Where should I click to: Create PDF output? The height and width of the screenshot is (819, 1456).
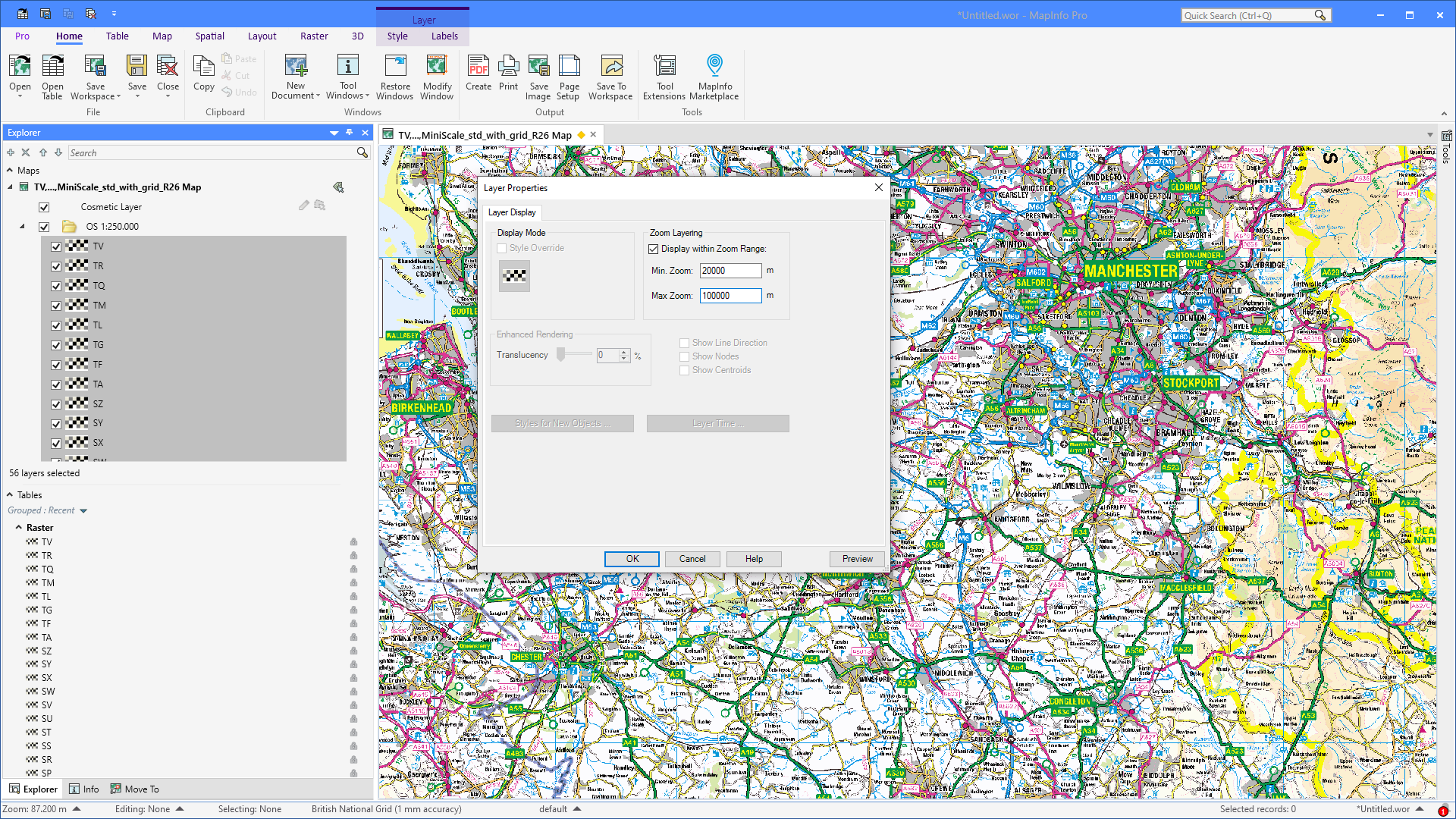tap(479, 74)
